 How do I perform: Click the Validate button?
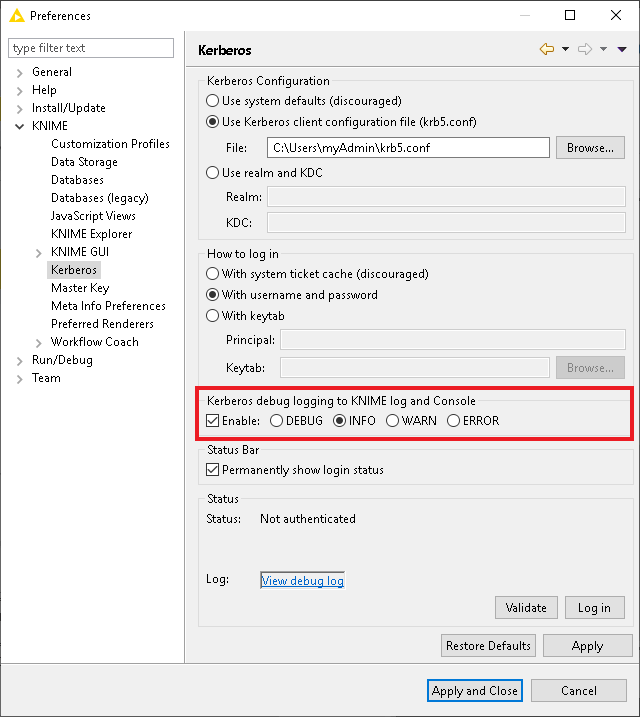coord(526,608)
